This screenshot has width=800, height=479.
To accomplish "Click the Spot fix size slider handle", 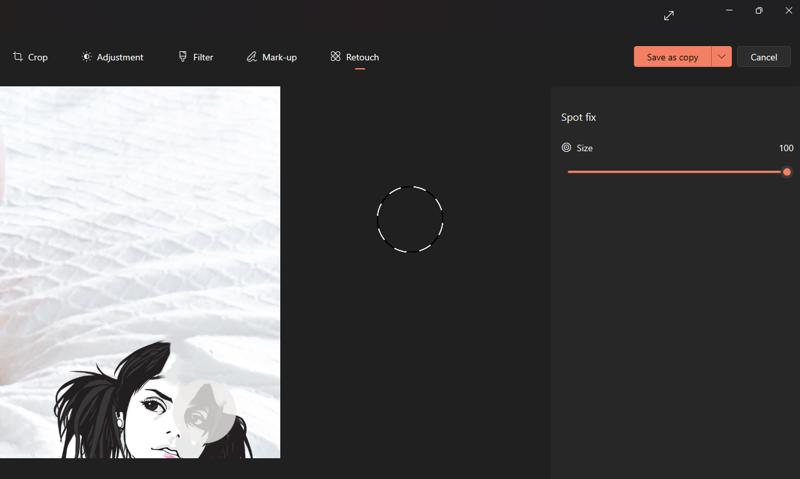I will [x=787, y=172].
